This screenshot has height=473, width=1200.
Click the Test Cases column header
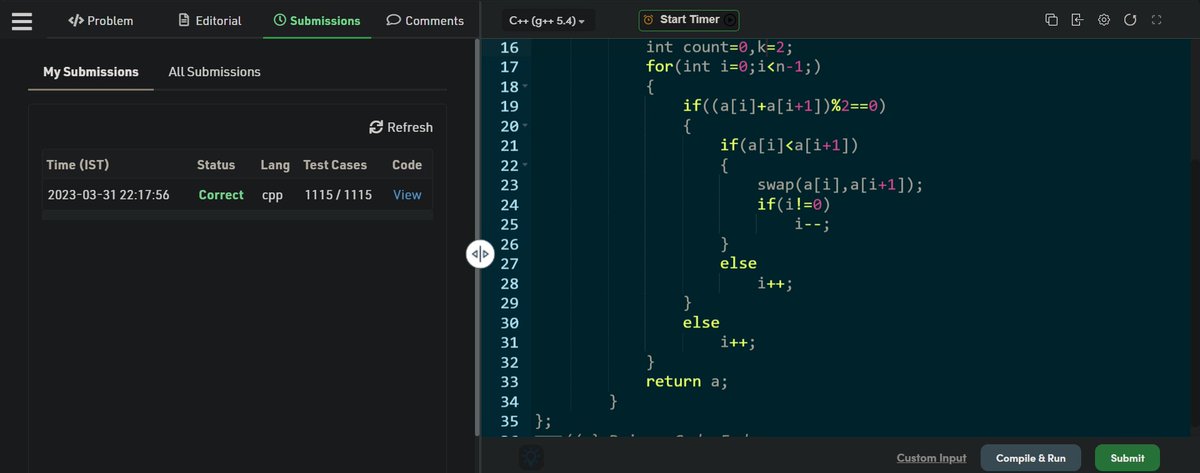point(335,165)
